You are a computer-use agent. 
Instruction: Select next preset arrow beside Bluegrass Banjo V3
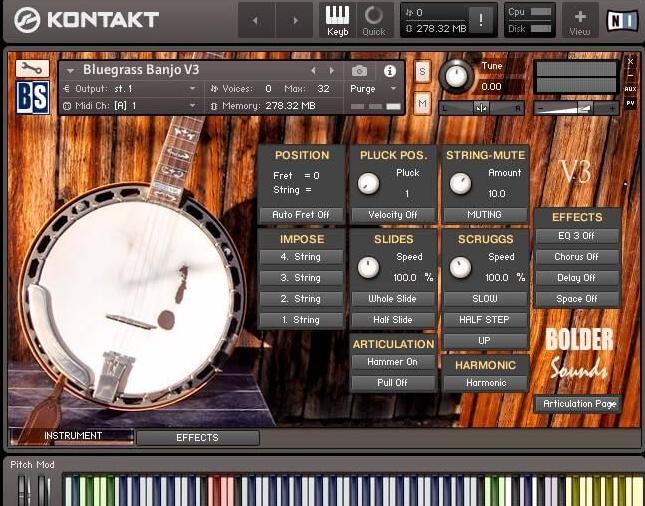[332, 71]
